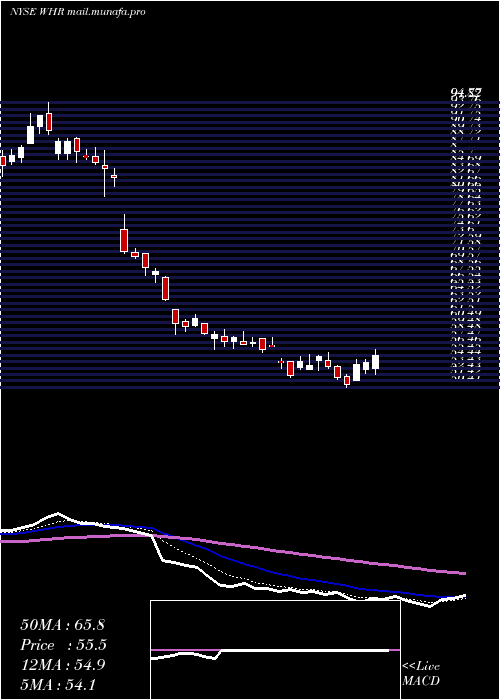Click the MACD inset chart box
This screenshot has height=700, width=500.
click(x=275, y=650)
